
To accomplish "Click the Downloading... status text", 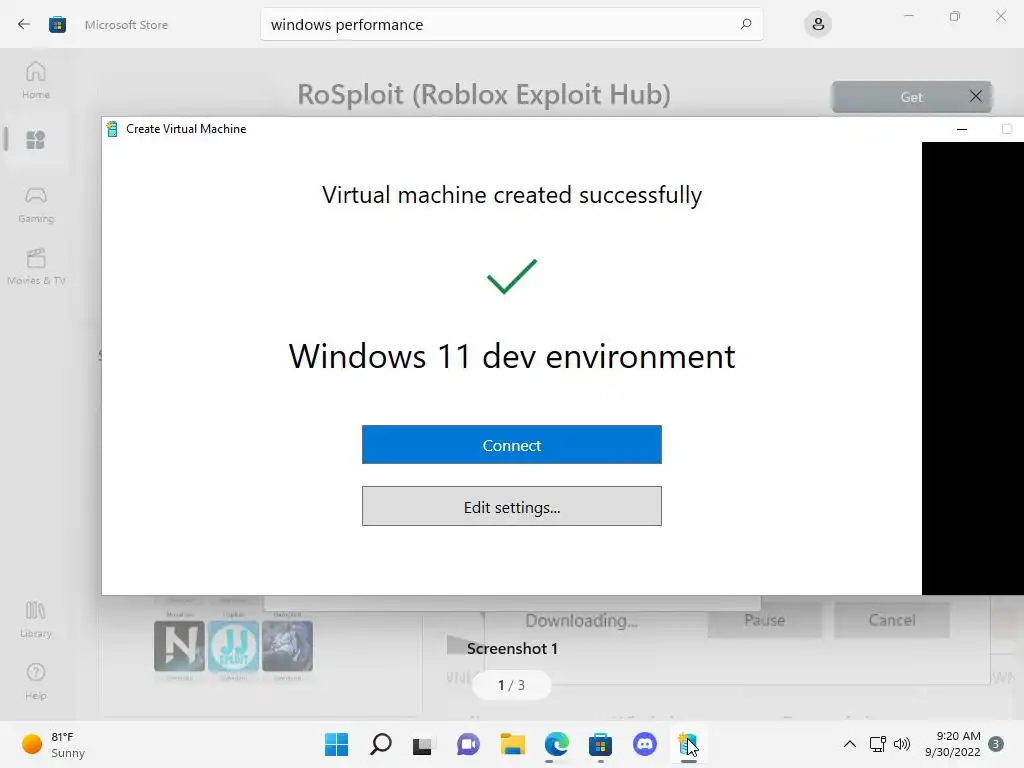I will 581,620.
